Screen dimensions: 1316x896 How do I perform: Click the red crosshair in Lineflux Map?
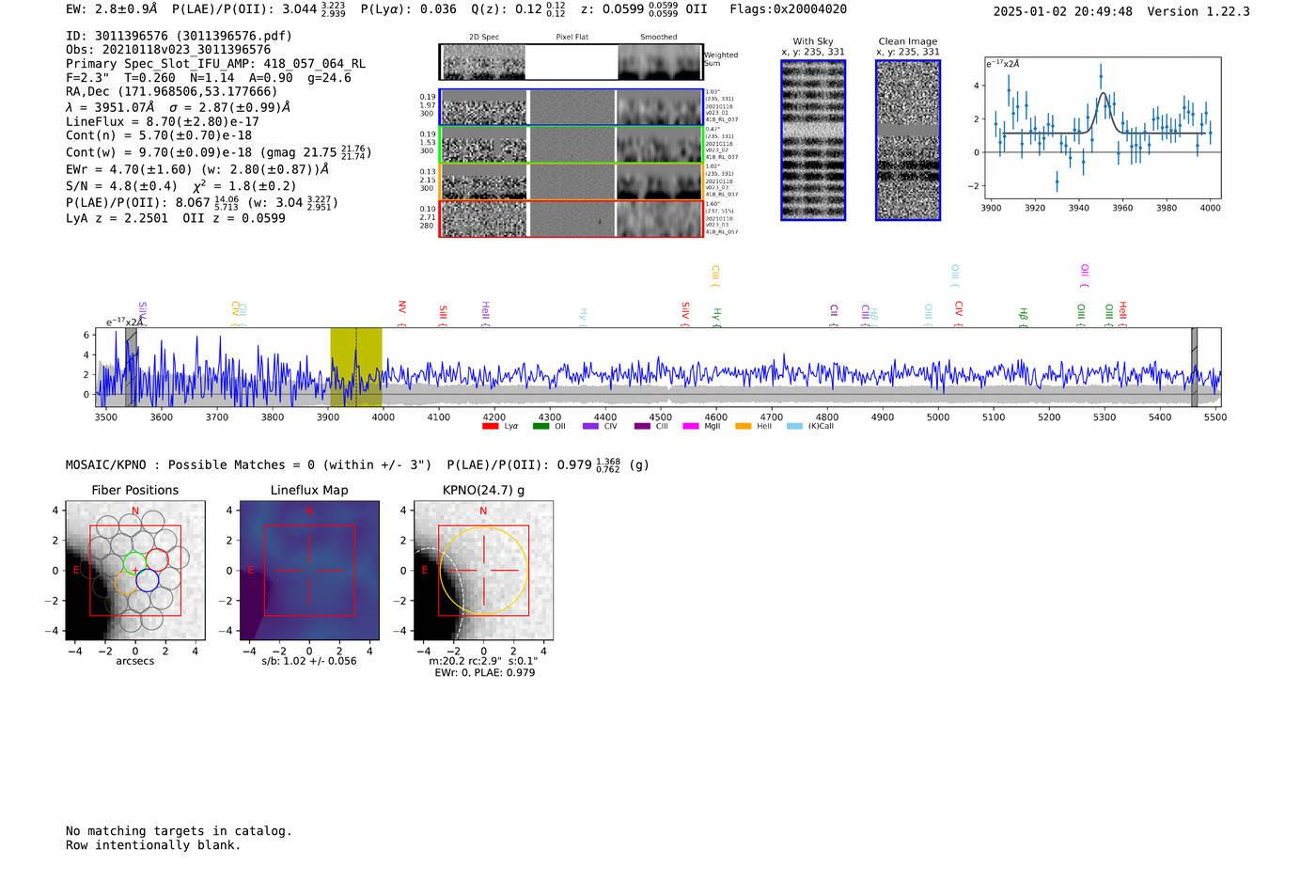tap(309, 570)
